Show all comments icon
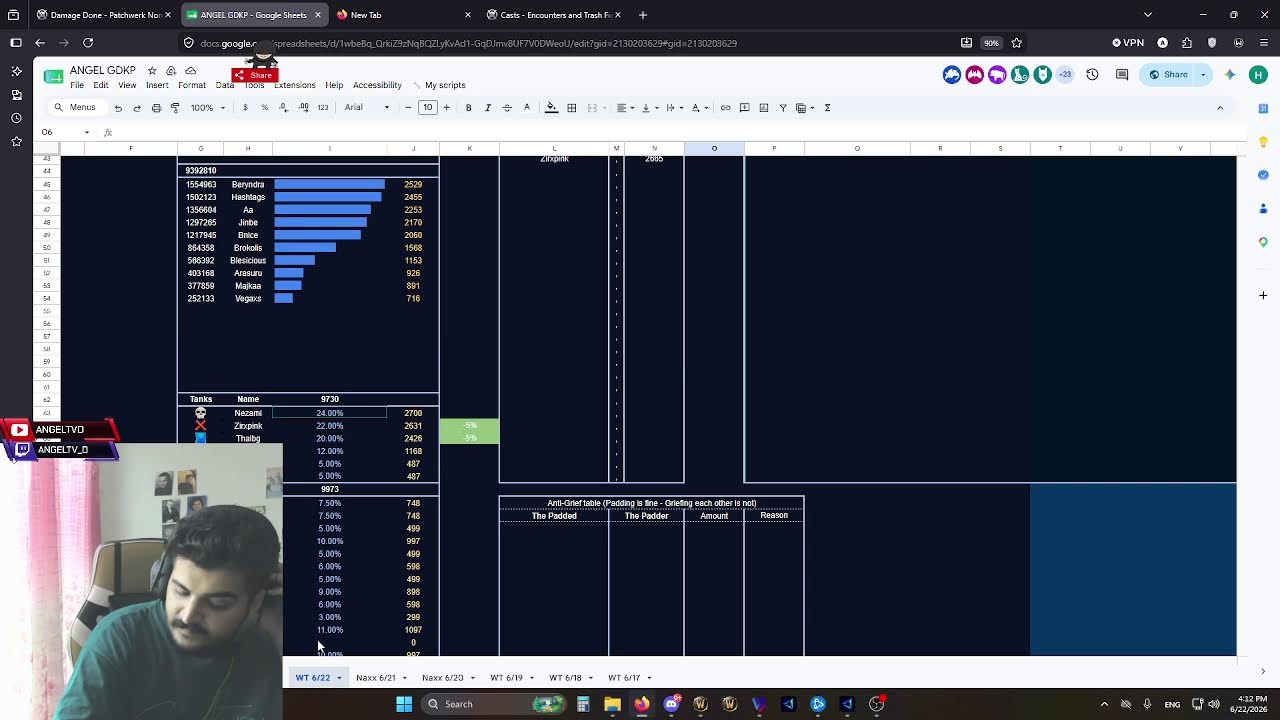 pos(1122,74)
